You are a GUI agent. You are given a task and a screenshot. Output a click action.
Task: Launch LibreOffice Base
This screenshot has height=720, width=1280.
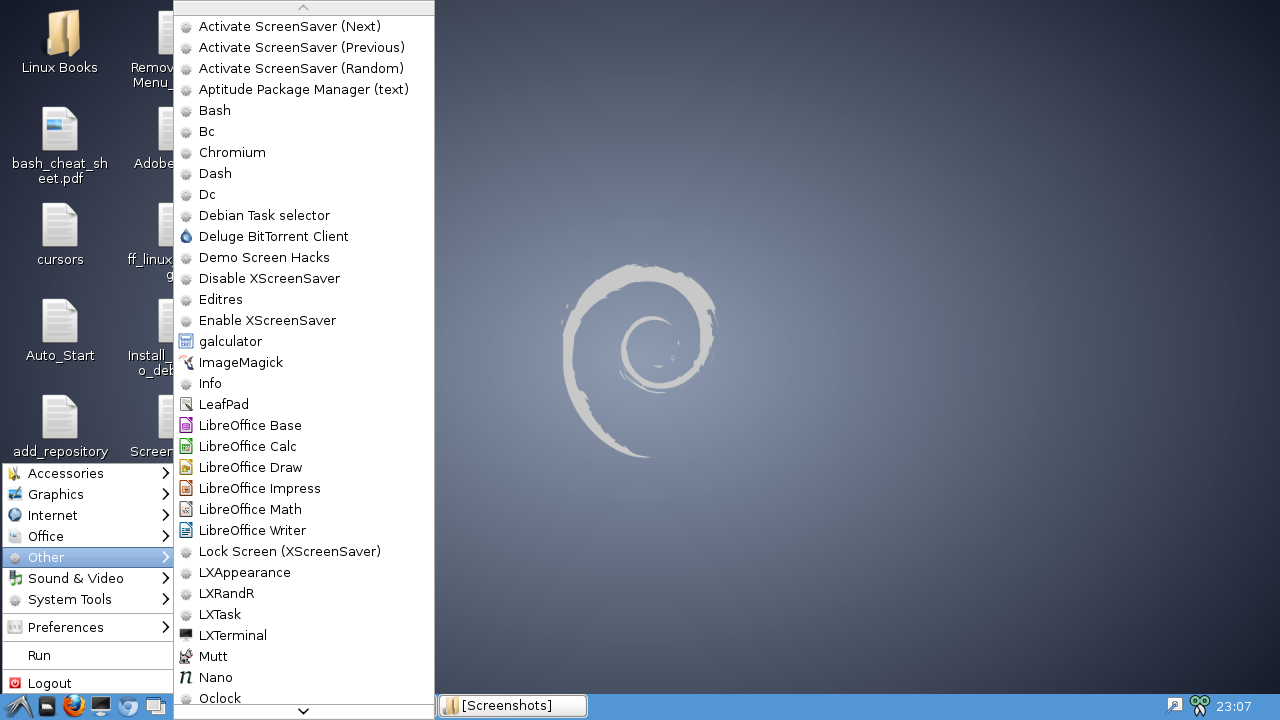(x=304, y=426)
